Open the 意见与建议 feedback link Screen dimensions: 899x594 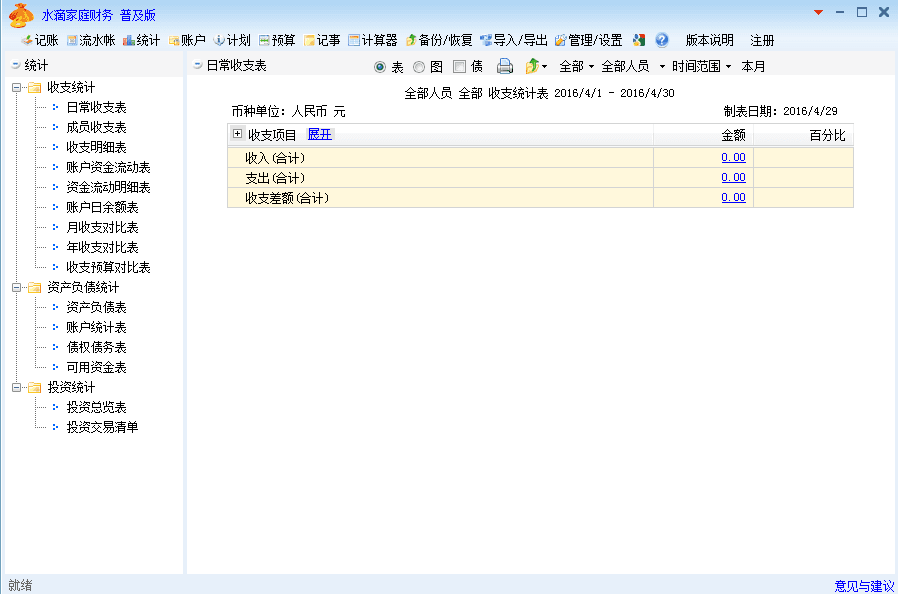[x=864, y=585]
